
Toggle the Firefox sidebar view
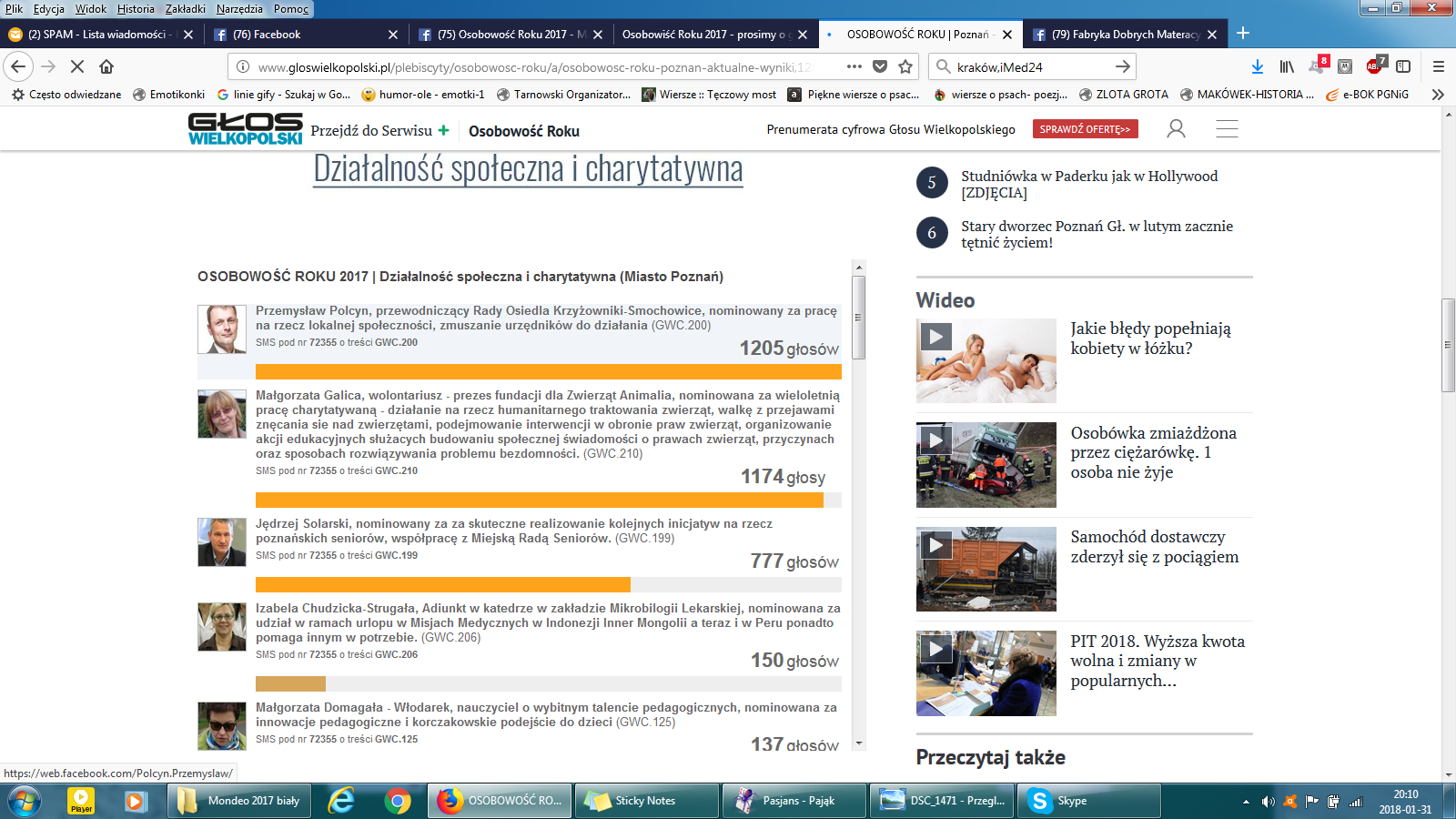pyautogui.click(x=1403, y=66)
